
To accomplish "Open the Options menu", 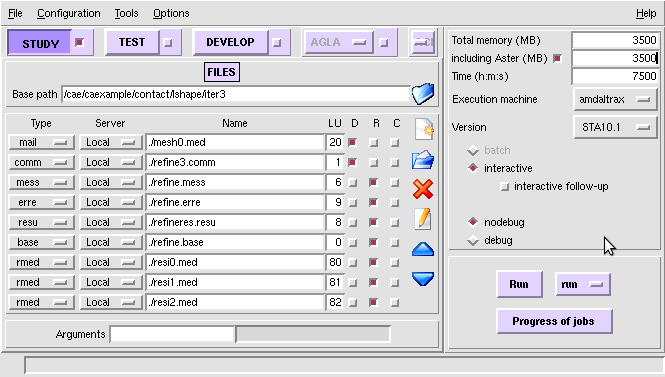I will [x=171, y=13].
